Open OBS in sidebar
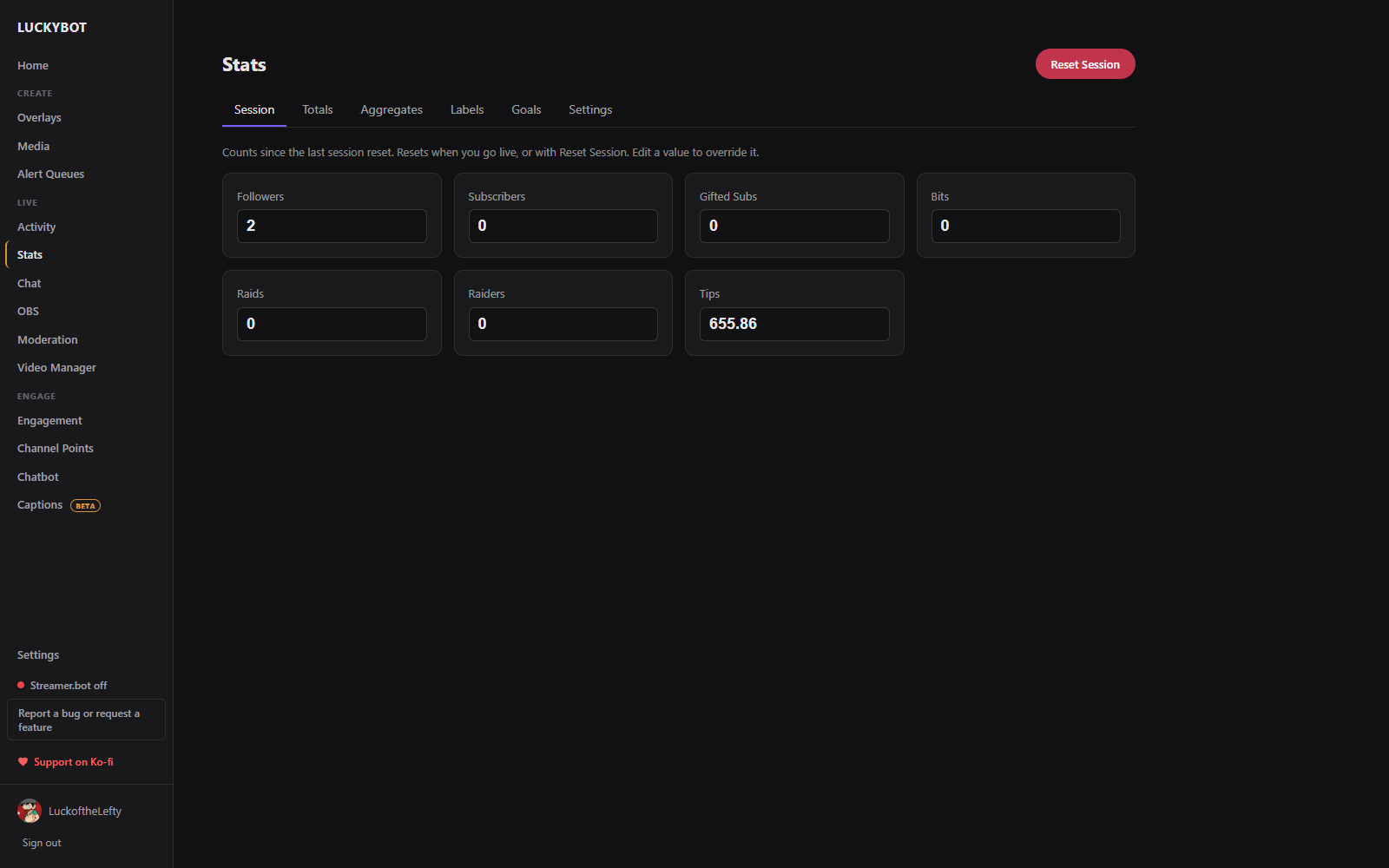This screenshot has height=868, width=1389. [x=28, y=311]
